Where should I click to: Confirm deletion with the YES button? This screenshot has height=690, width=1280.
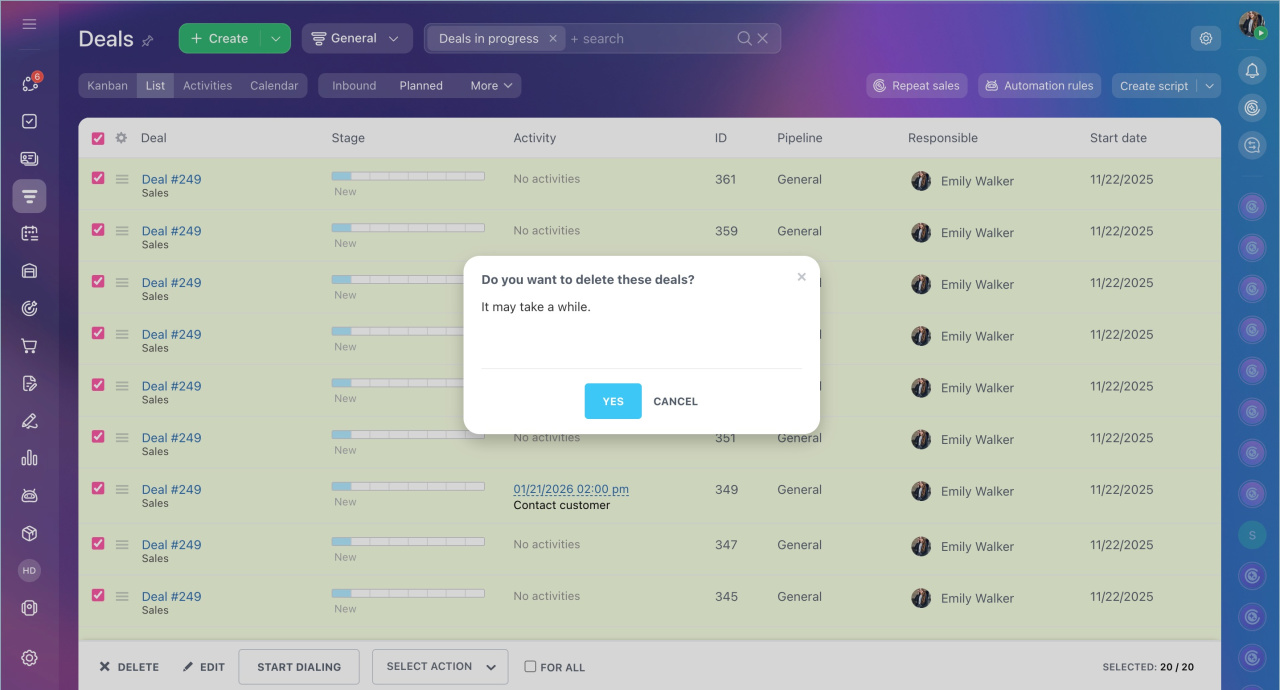tap(613, 401)
